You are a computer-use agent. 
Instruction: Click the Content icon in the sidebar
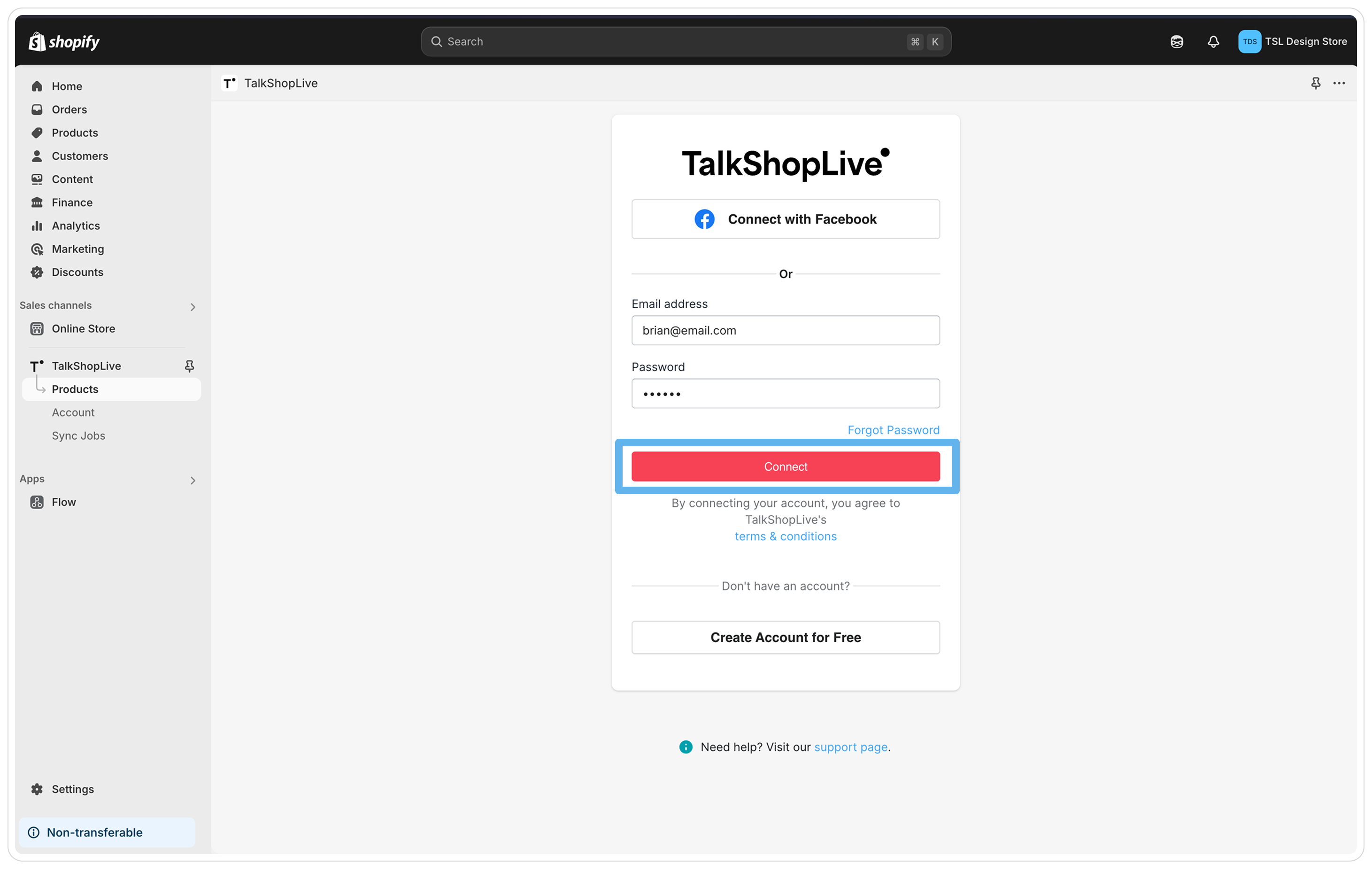pos(37,179)
